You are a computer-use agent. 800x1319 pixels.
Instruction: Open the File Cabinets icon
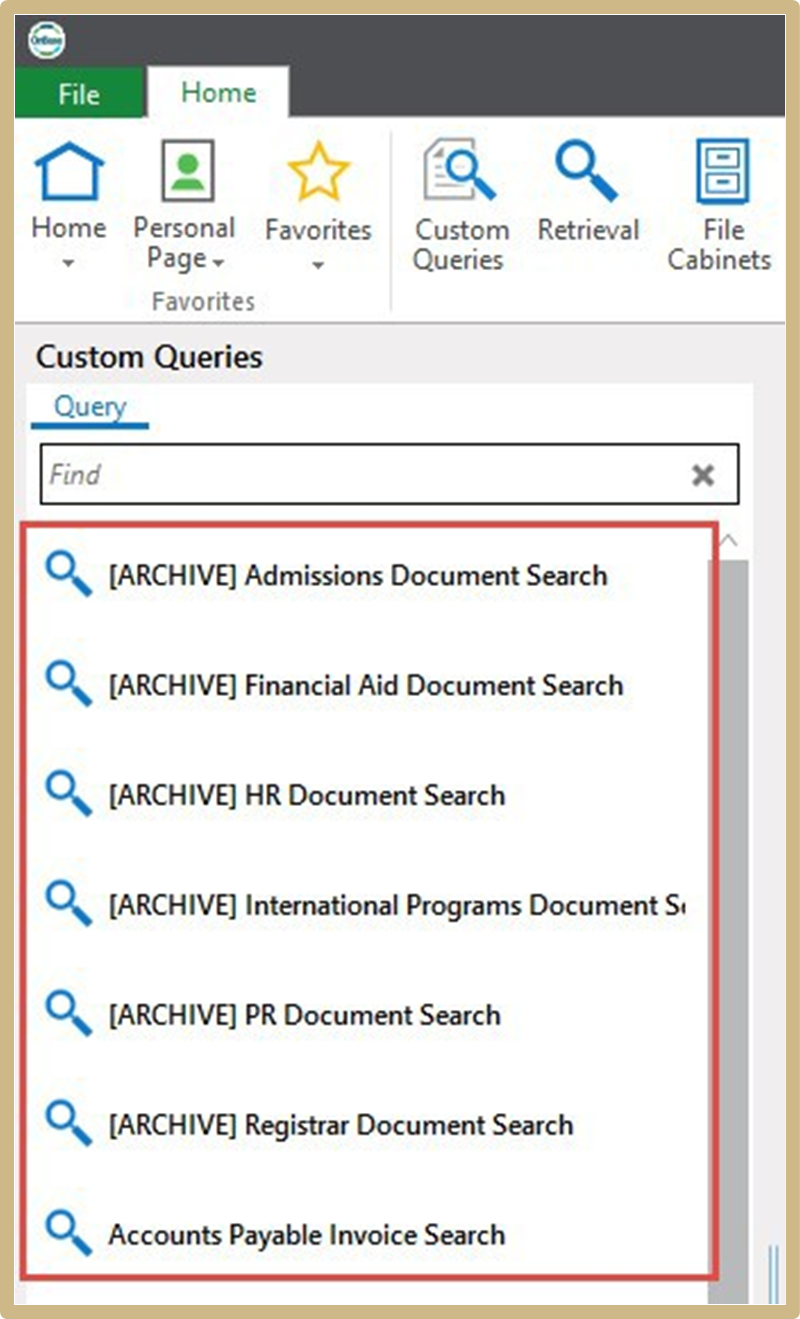(721, 172)
